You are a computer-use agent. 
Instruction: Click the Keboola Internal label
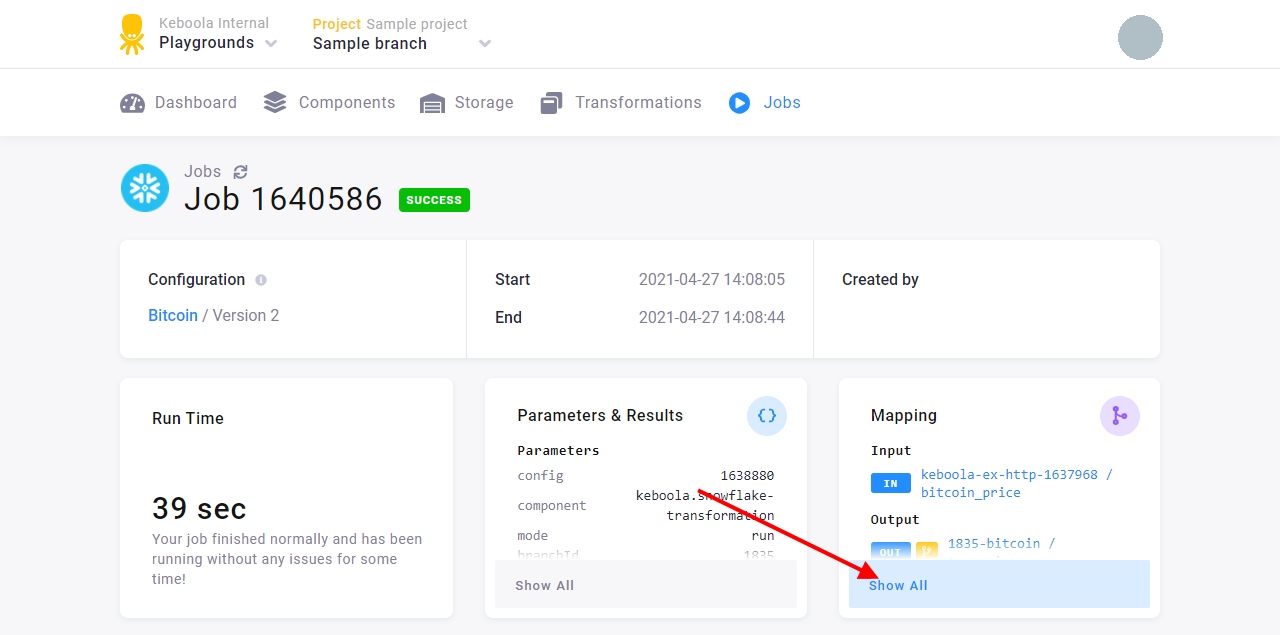[x=214, y=22]
